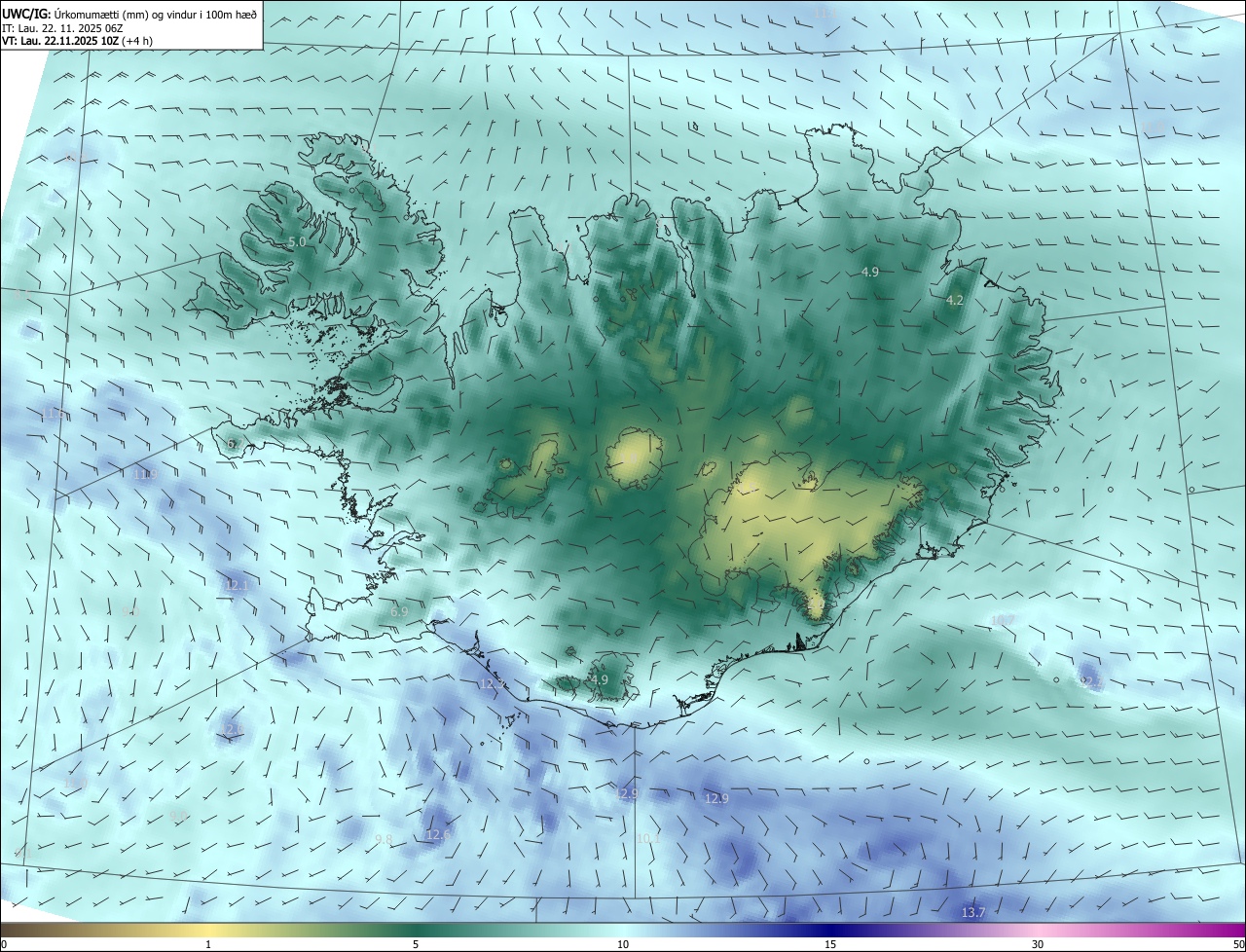1246x952 pixels.
Task: Click the 12.1 value west of Reykjanes
Action: [x=238, y=585]
